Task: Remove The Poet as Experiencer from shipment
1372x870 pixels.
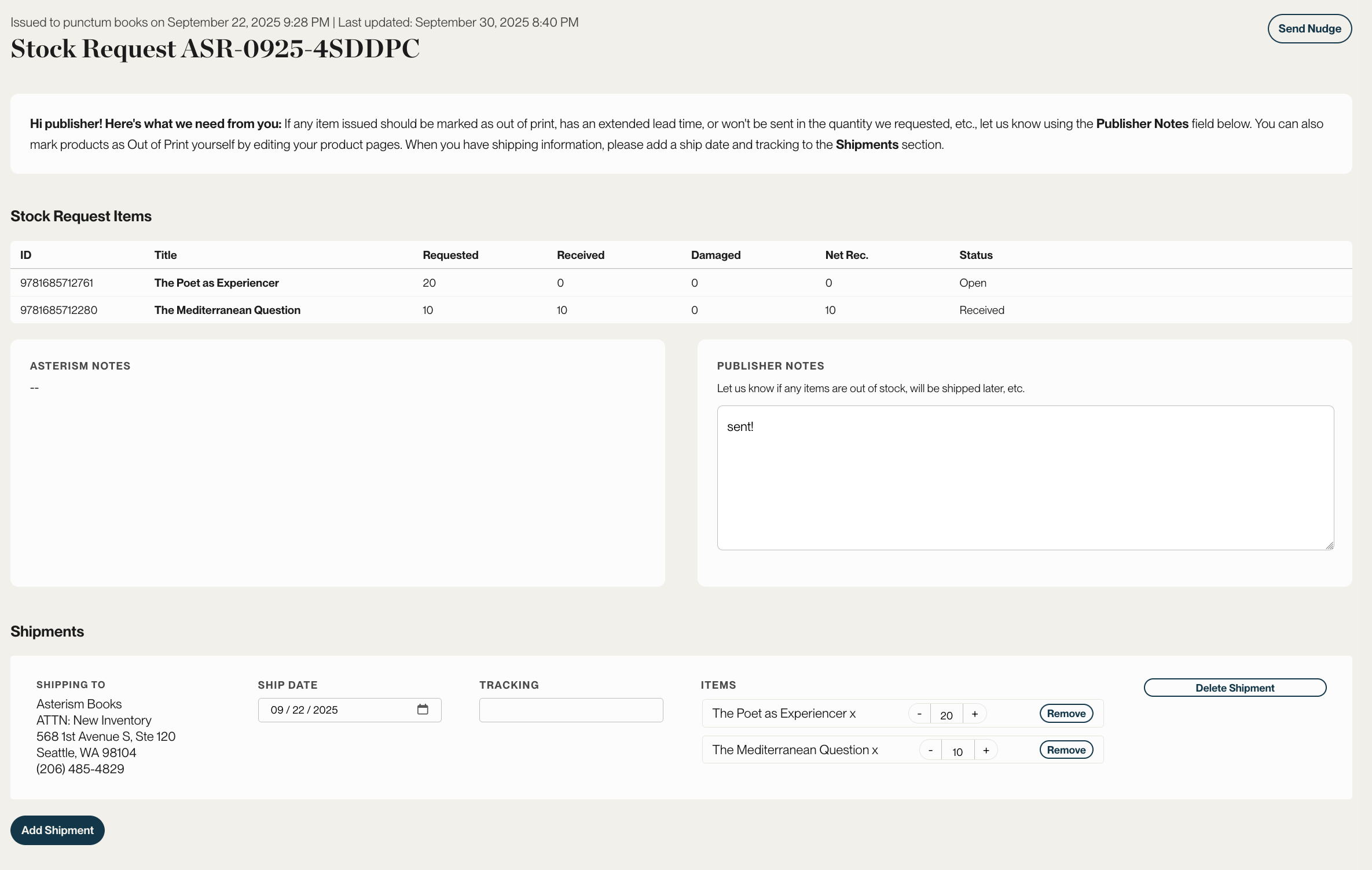Action: click(1066, 714)
